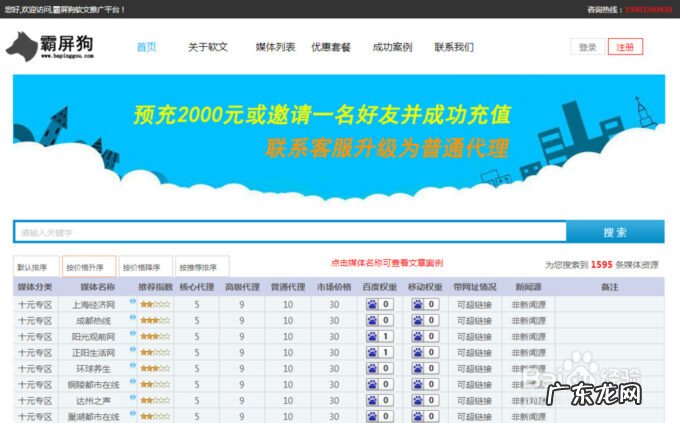Click the 1595 search result count

pos(602,265)
